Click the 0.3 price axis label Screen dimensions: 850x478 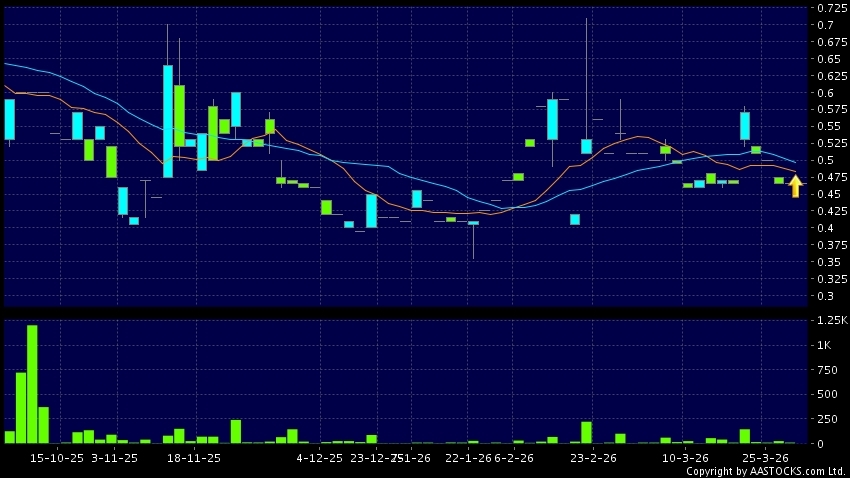click(x=826, y=296)
